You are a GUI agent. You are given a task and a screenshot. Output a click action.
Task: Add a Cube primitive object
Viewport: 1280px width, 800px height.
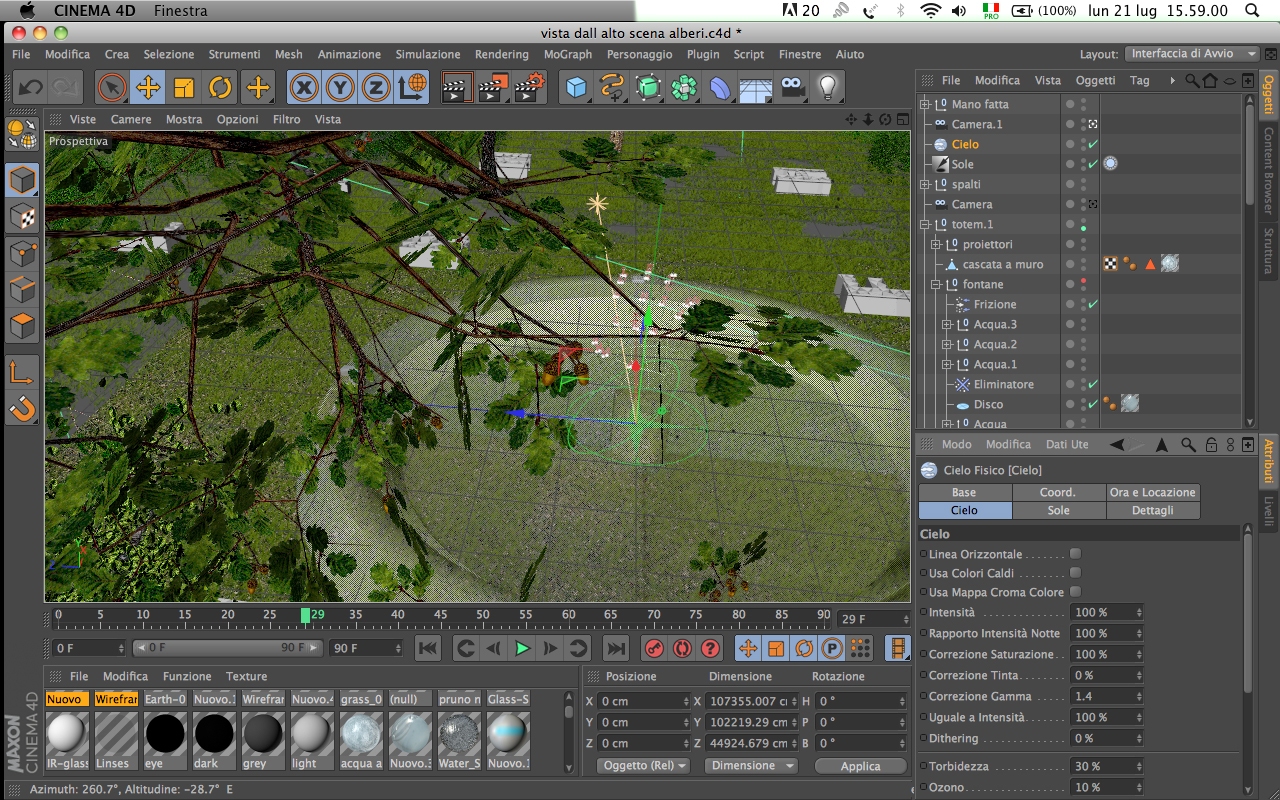(577, 88)
